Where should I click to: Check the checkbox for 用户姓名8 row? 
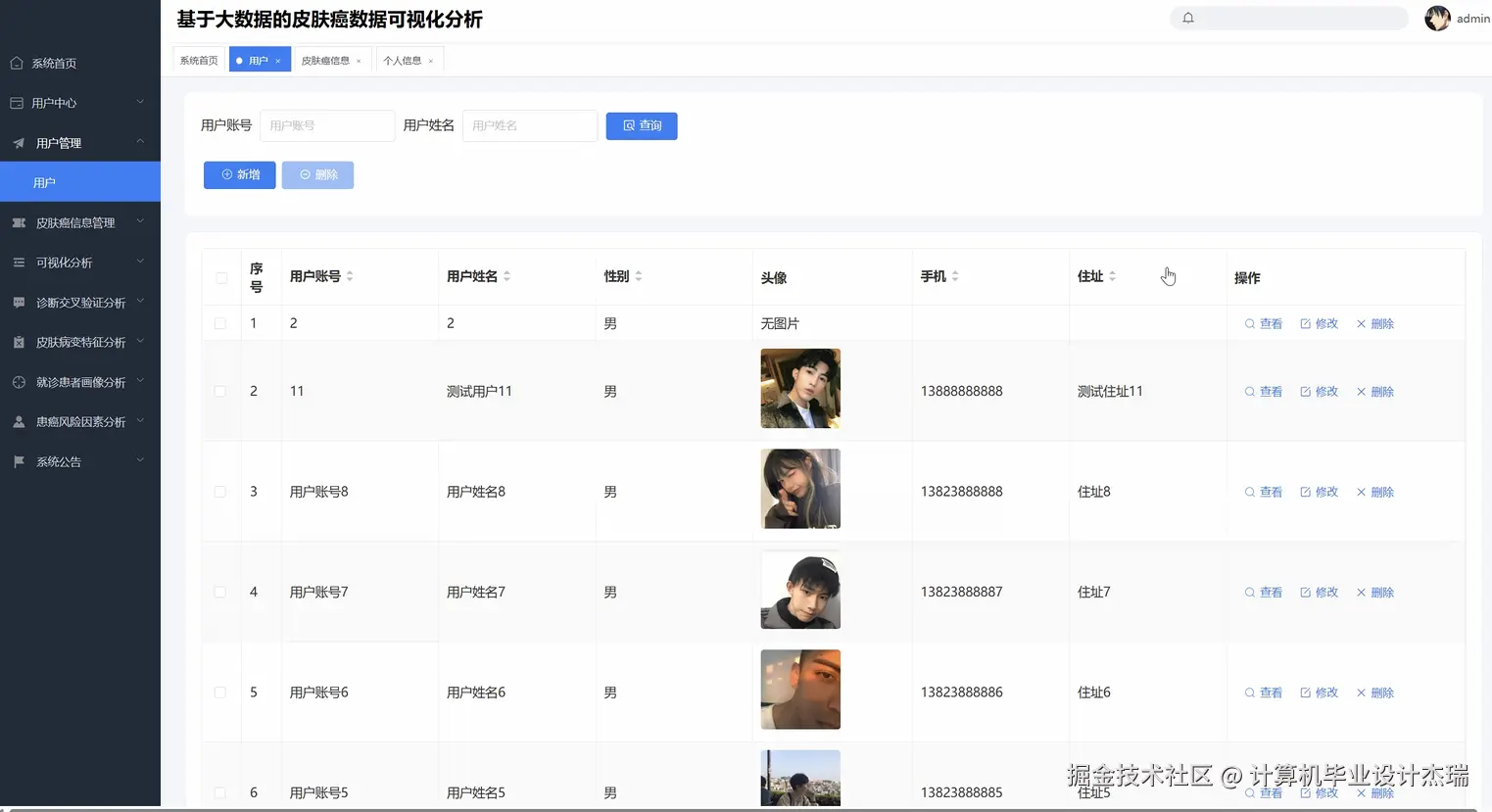[221, 491]
